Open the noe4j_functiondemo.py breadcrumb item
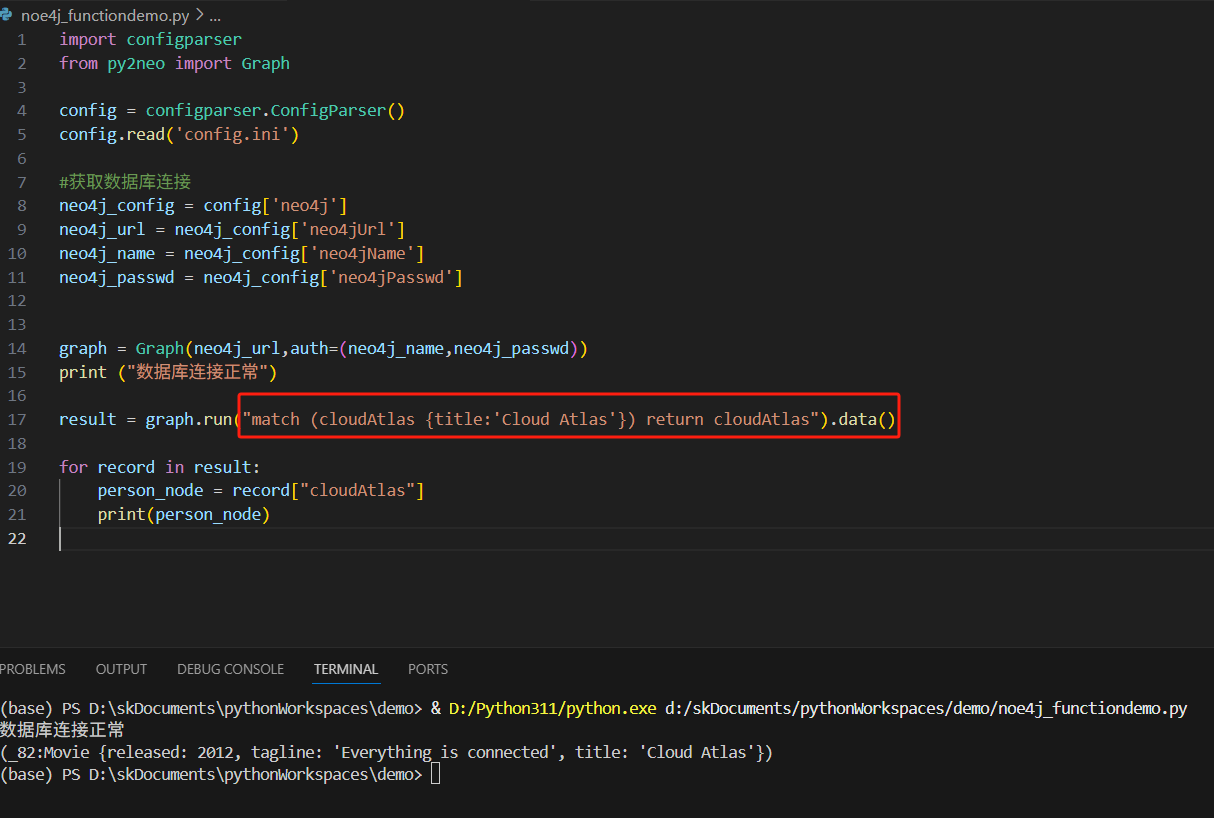 pyautogui.click(x=105, y=16)
